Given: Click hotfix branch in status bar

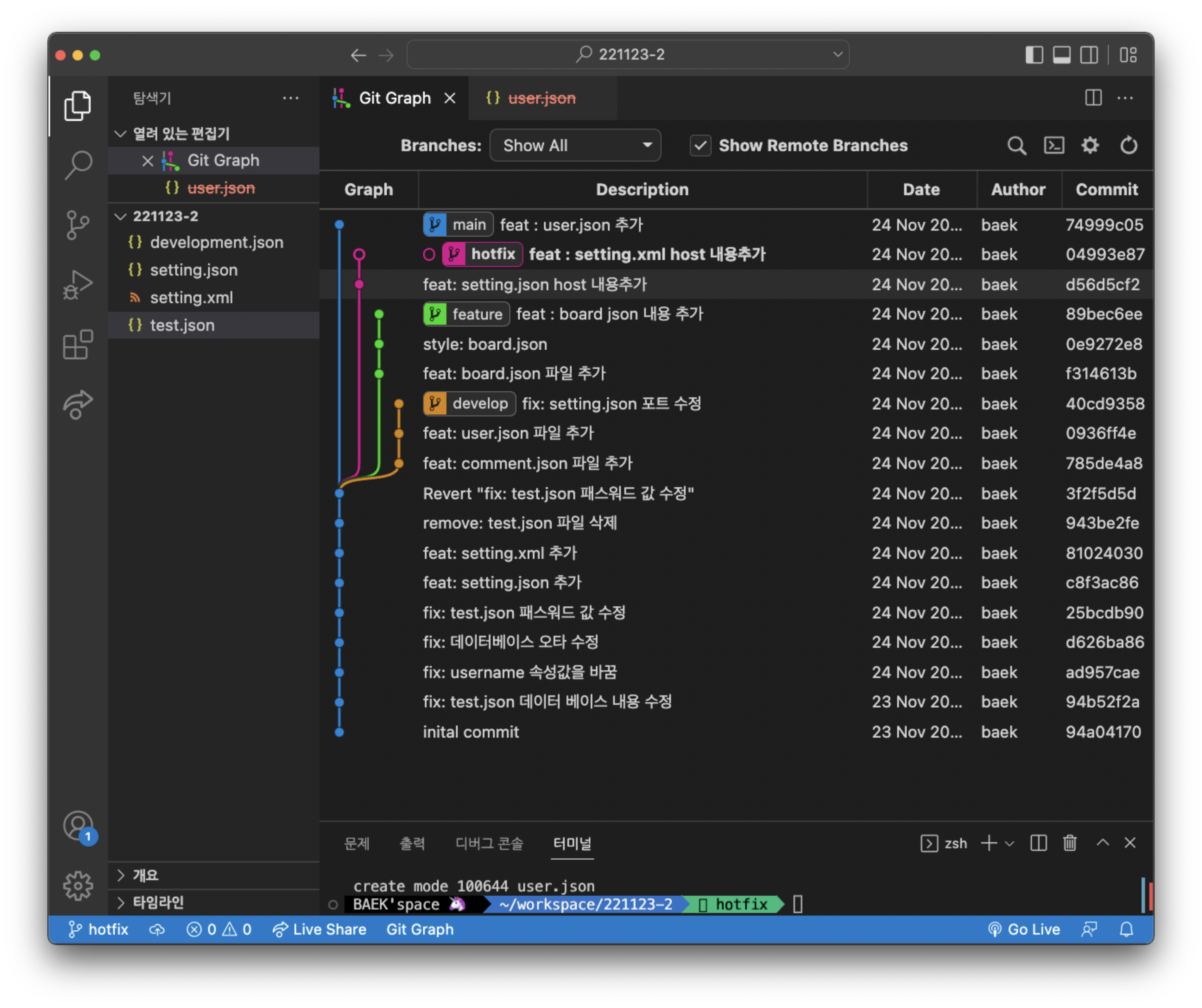Looking at the screenshot, I should [x=98, y=929].
